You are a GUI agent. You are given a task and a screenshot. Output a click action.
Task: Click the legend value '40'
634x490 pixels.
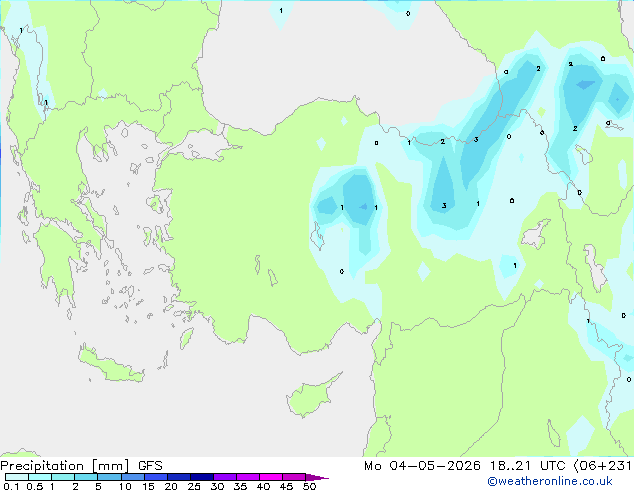[264, 486]
